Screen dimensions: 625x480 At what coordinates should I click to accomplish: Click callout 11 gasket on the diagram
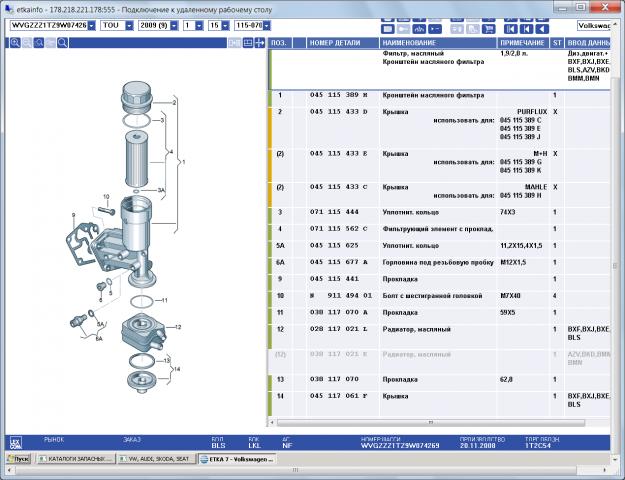coord(165,300)
